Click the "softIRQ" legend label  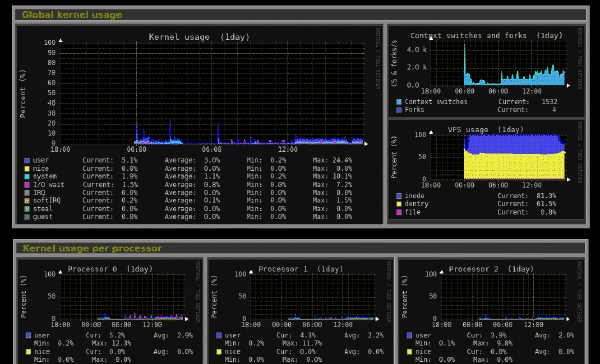click(x=47, y=201)
